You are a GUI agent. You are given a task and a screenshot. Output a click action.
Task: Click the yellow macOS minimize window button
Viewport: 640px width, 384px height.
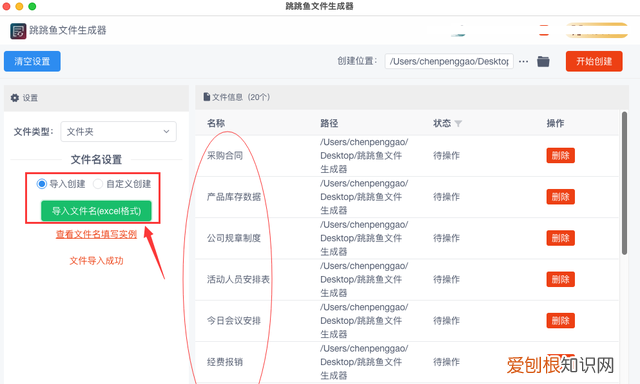[x=19, y=6]
